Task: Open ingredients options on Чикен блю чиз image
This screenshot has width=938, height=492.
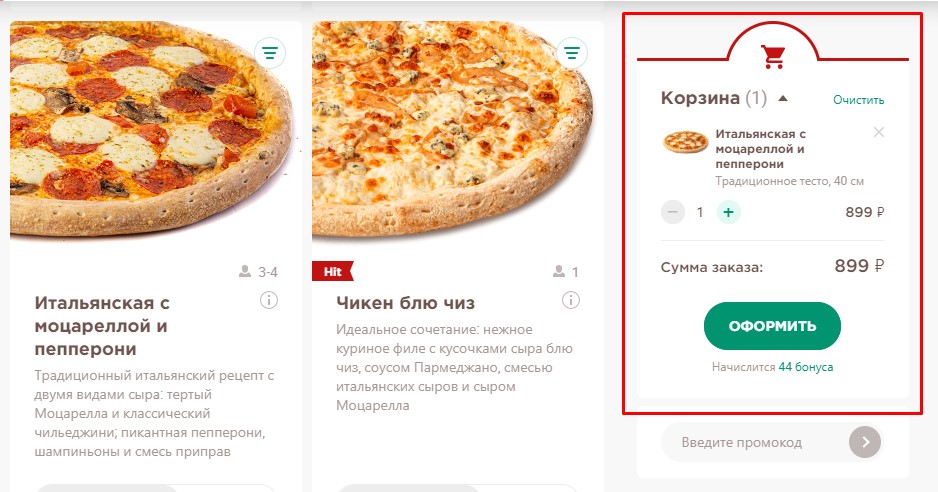Action: 572,53
